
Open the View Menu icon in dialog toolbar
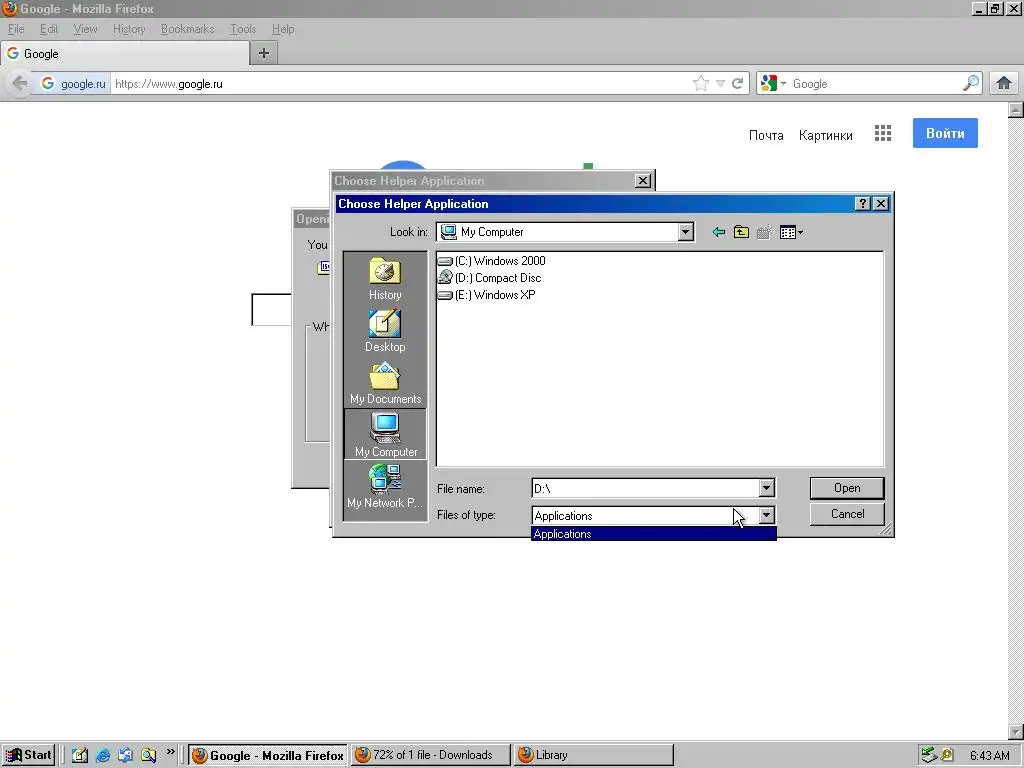tap(792, 232)
